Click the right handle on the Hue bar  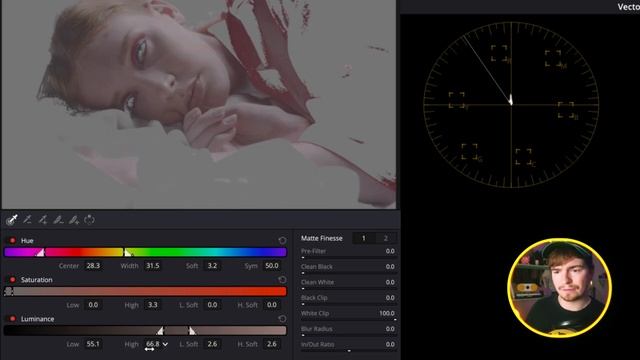click(x=127, y=252)
